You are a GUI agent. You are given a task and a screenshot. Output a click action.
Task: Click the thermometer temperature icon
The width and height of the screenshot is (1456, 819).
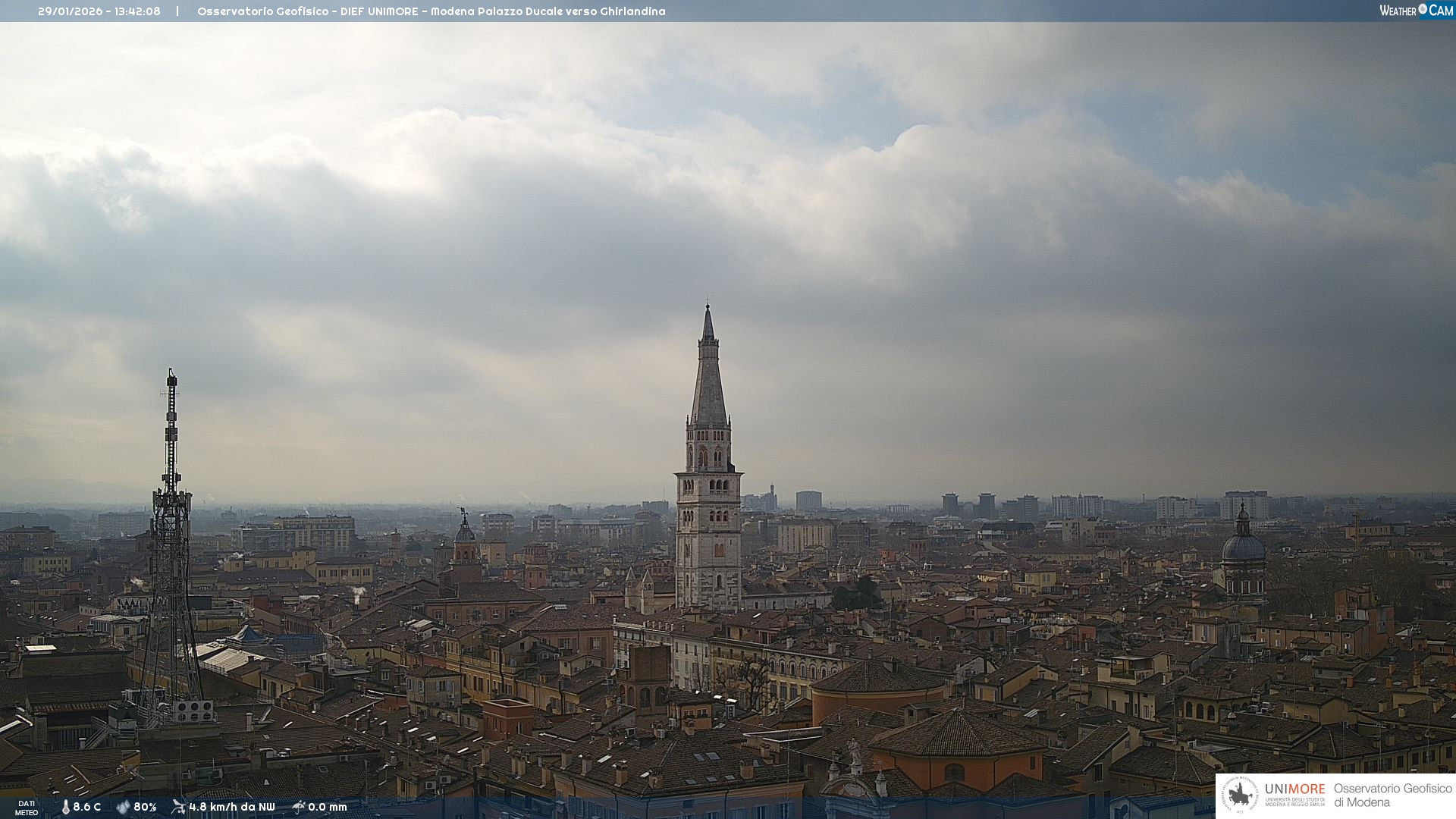[x=65, y=807]
